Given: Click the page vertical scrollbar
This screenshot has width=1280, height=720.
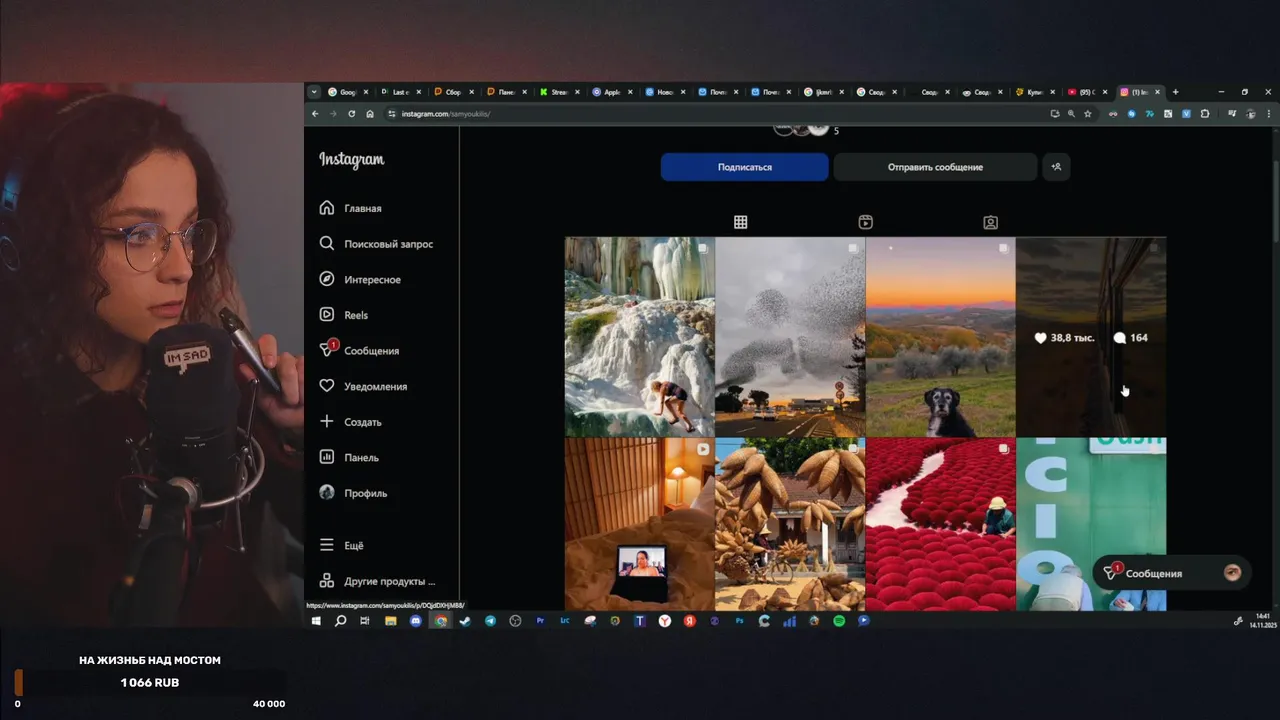Looking at the screenshot, I should (x=1275, y=200).
